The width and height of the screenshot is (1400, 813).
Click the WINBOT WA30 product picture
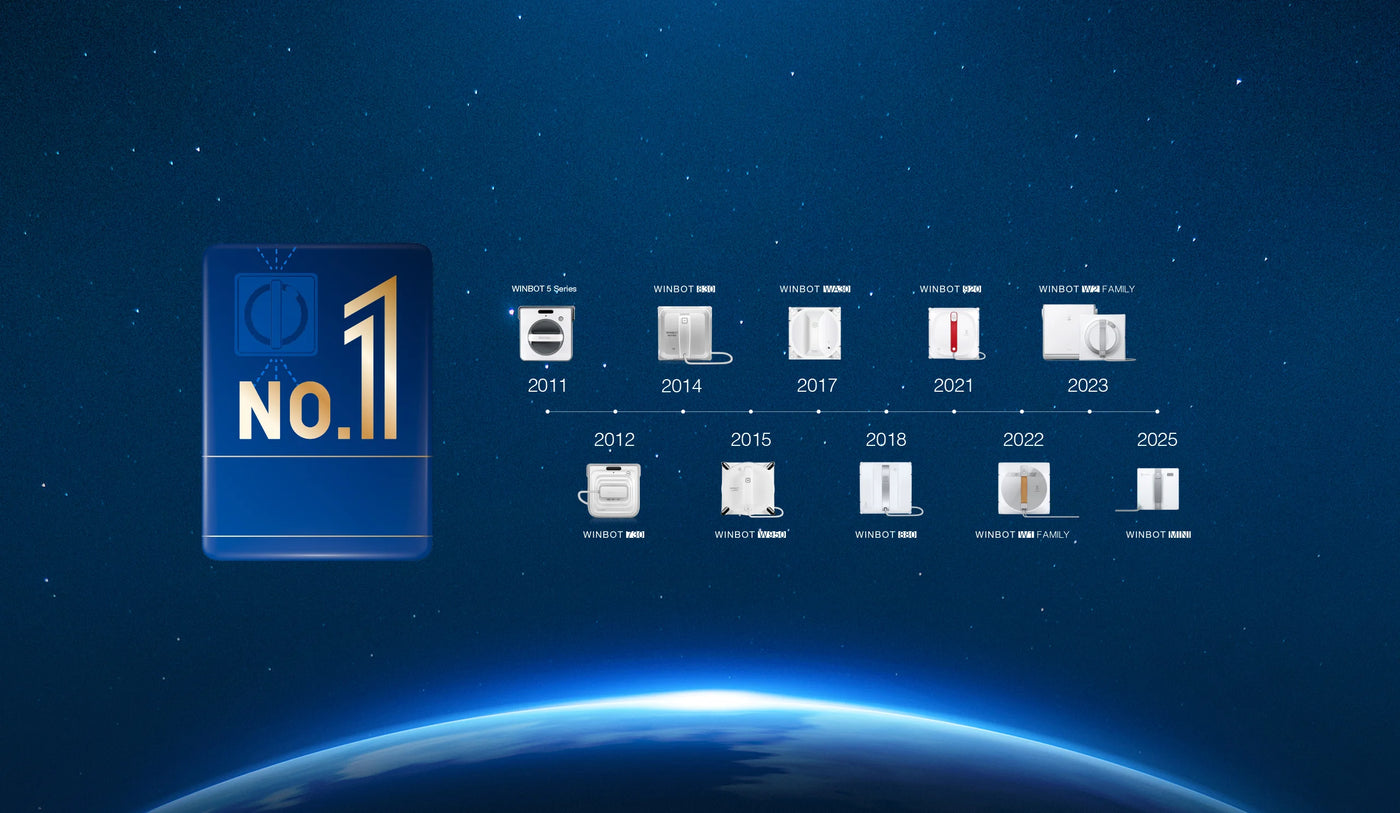pyautogui.click(x=814, y=333)
